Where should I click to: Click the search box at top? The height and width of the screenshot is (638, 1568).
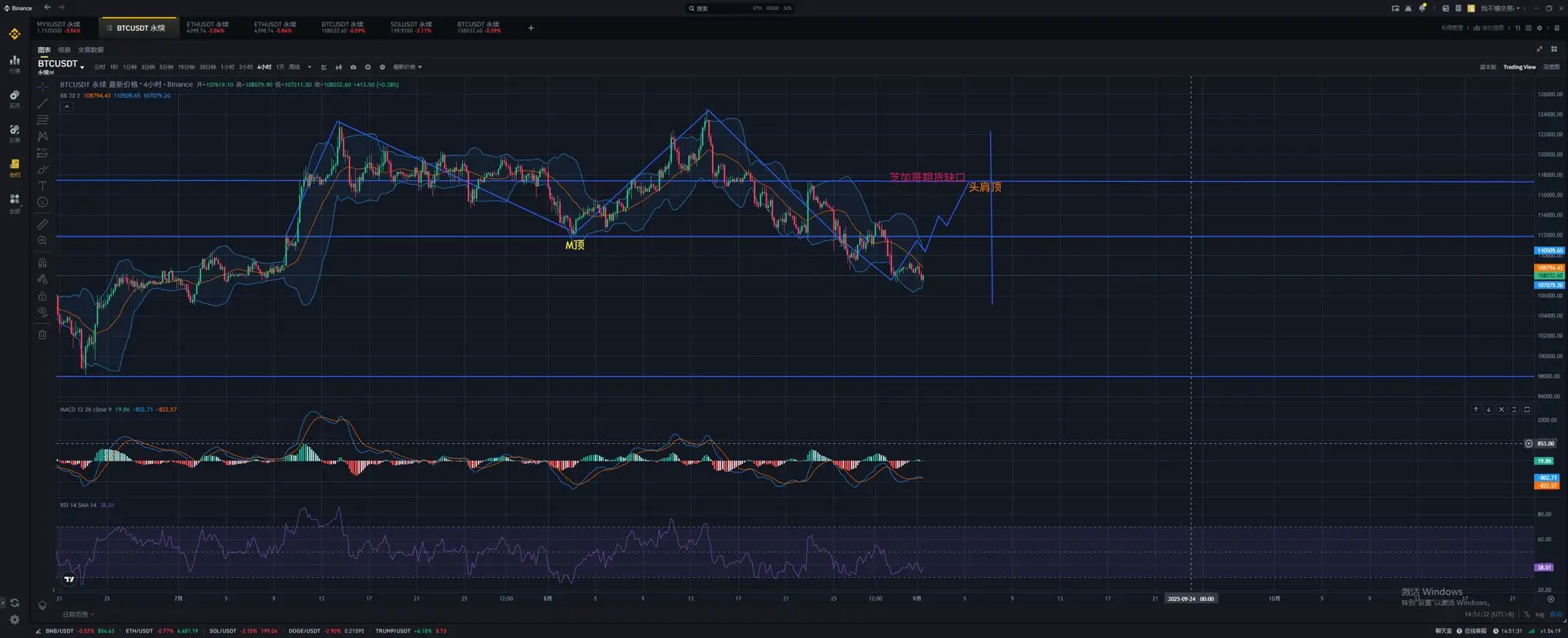(x=740, y=8)
